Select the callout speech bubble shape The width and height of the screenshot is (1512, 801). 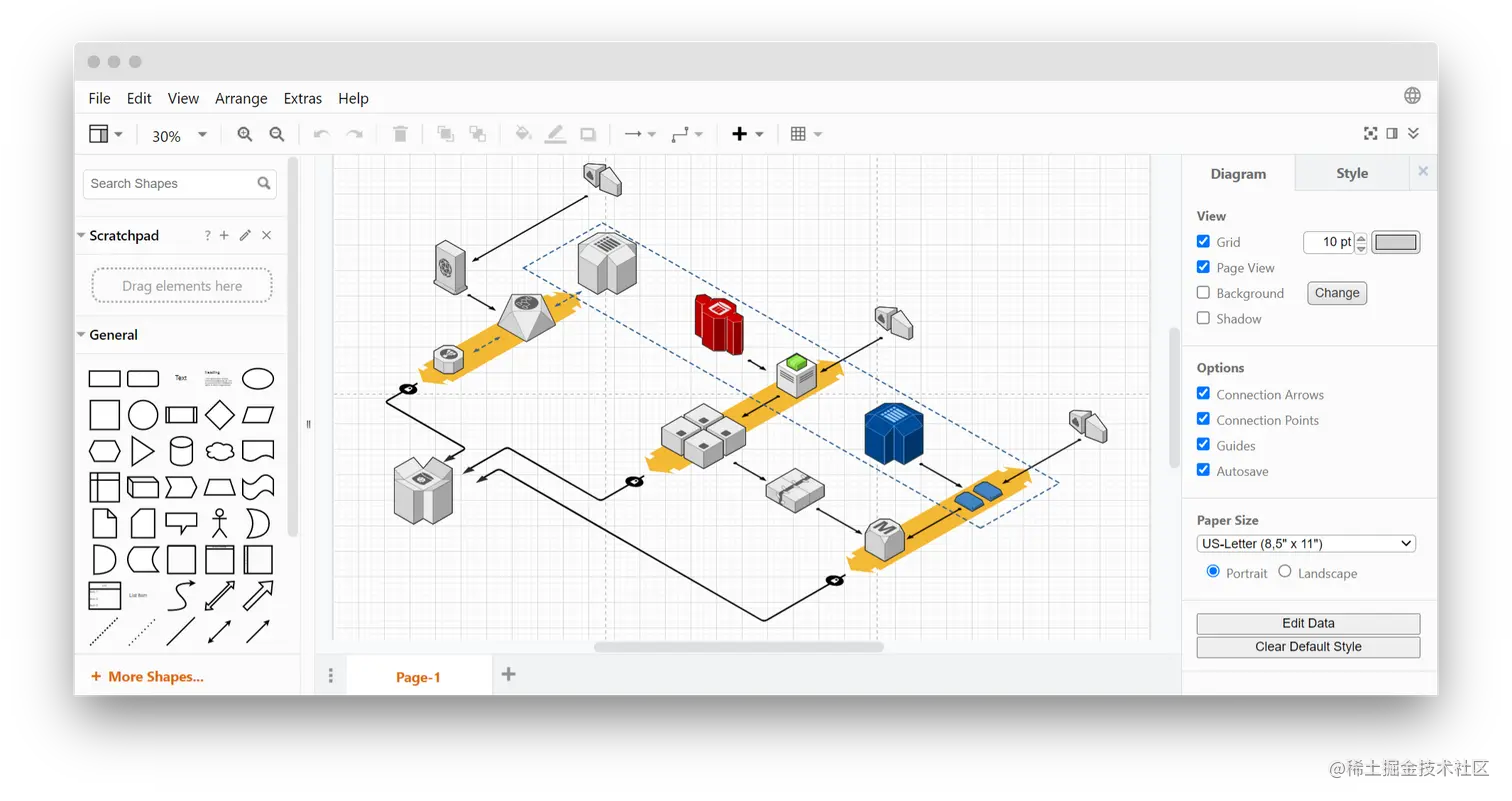pos(181,523)
